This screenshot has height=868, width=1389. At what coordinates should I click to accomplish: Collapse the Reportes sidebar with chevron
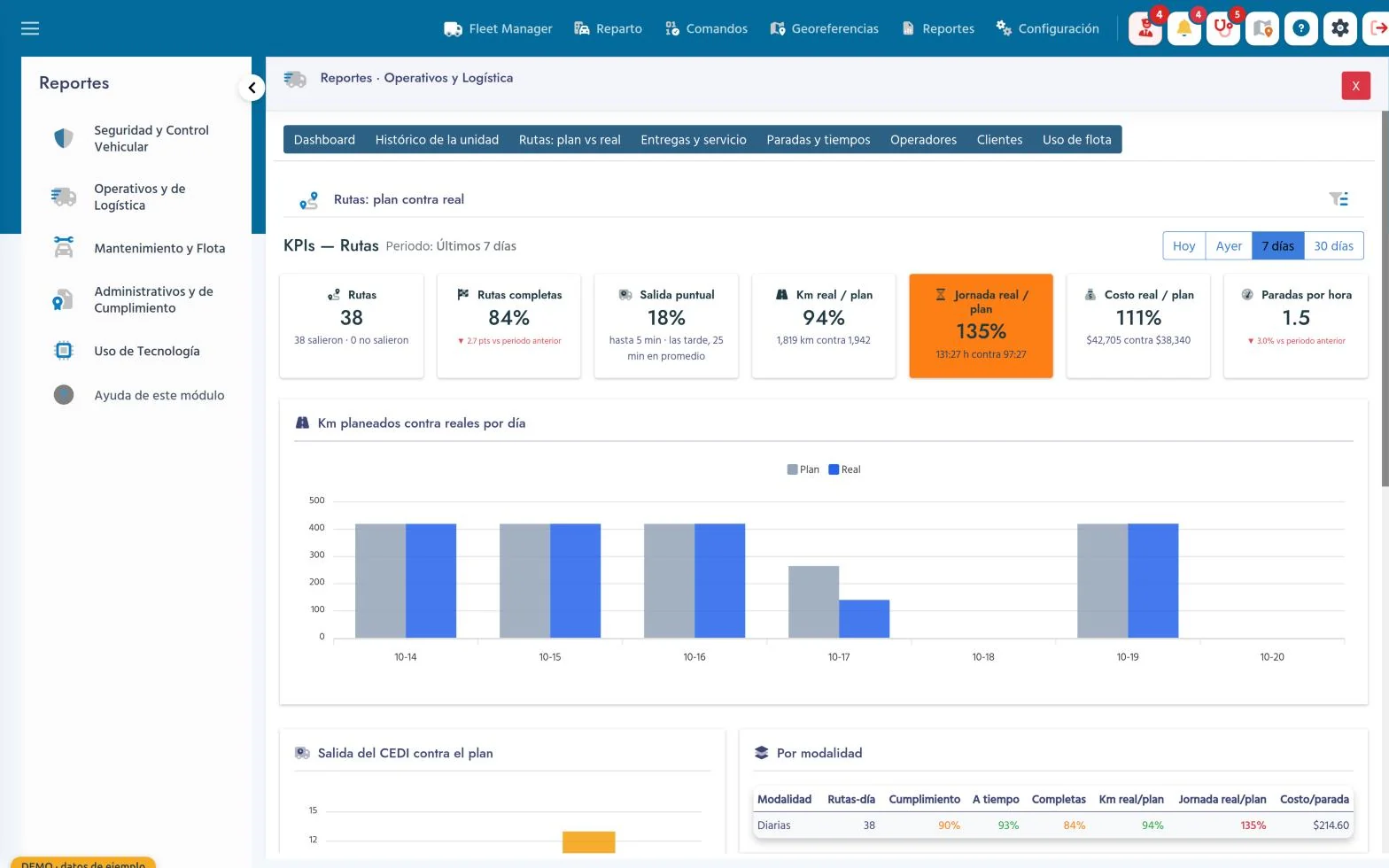tap(252, 87)
